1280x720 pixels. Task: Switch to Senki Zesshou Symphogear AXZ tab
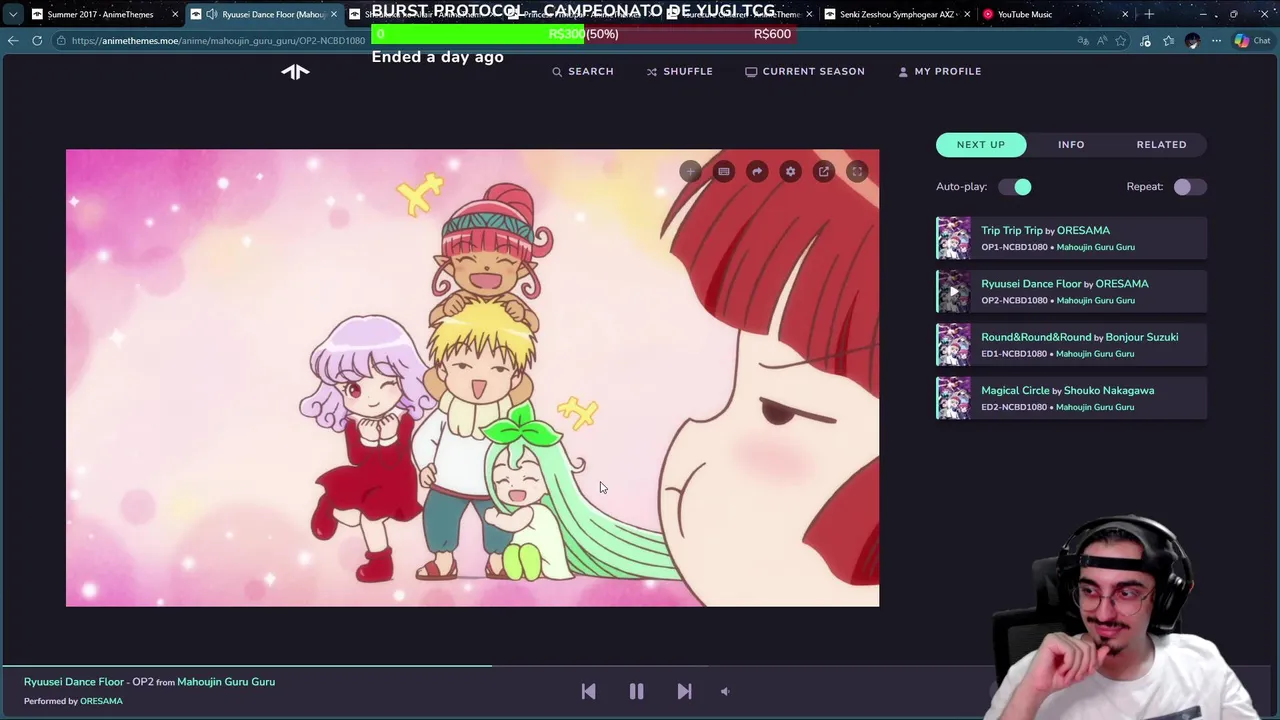(898, 14)
